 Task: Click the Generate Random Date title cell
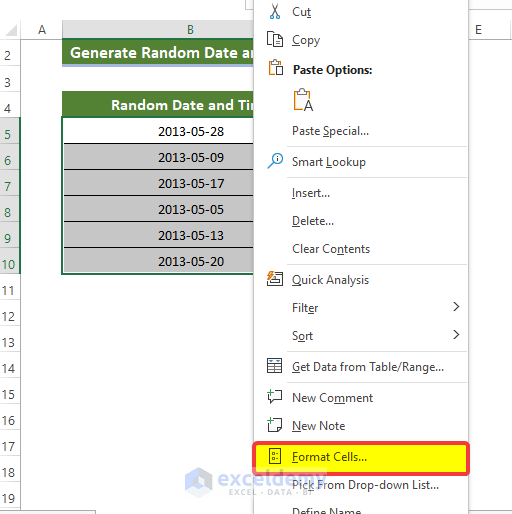[x=158, y=52]
